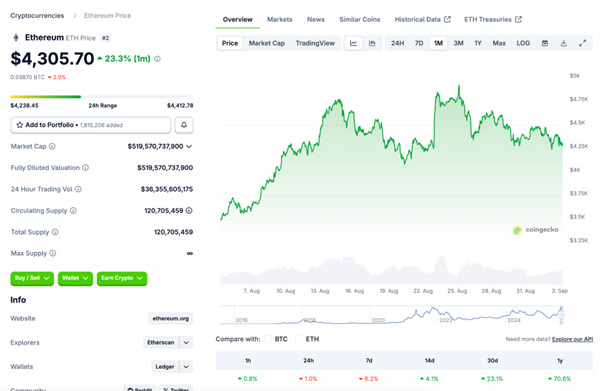
Task: Click info icon next to Circulating Supply value
Action: [189, 210]
